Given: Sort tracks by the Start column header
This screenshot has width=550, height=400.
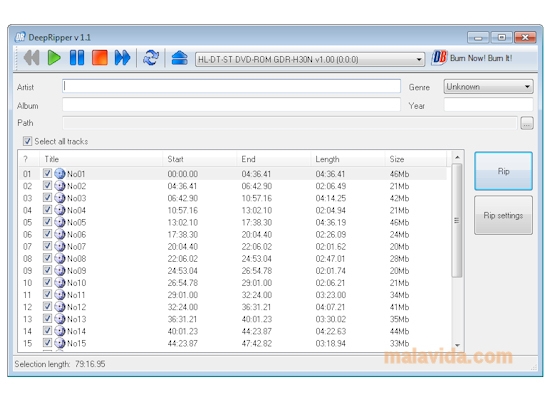Looking at the screenshot, I should (x=200, y=159).
